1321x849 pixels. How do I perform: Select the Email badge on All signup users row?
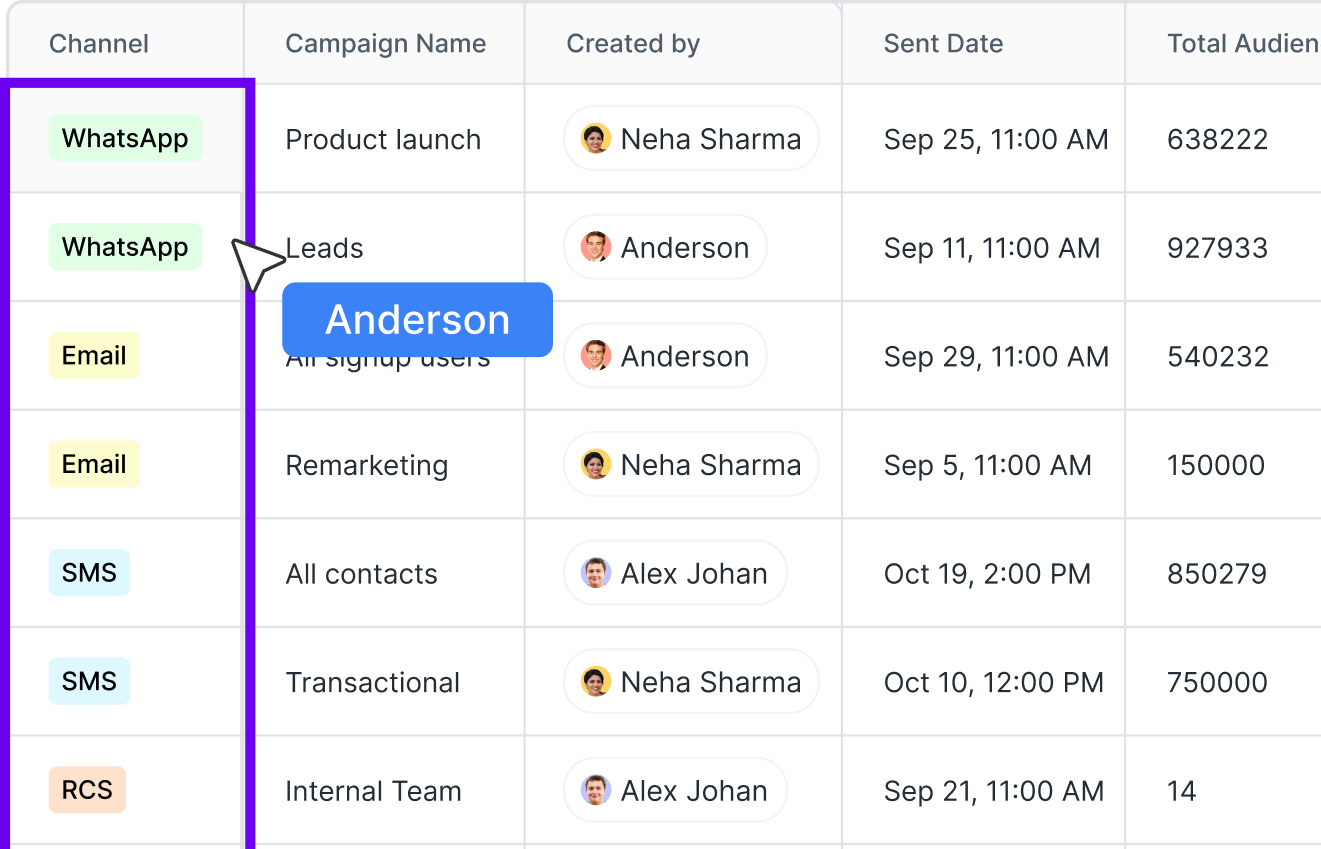coord(93,355)
